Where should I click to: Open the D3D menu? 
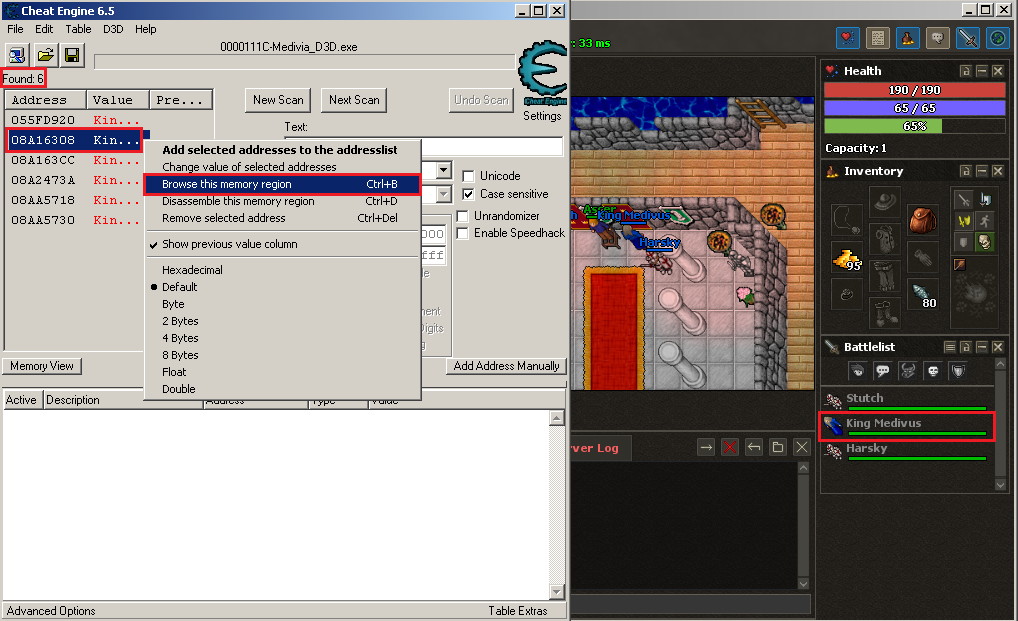point(113,29)
